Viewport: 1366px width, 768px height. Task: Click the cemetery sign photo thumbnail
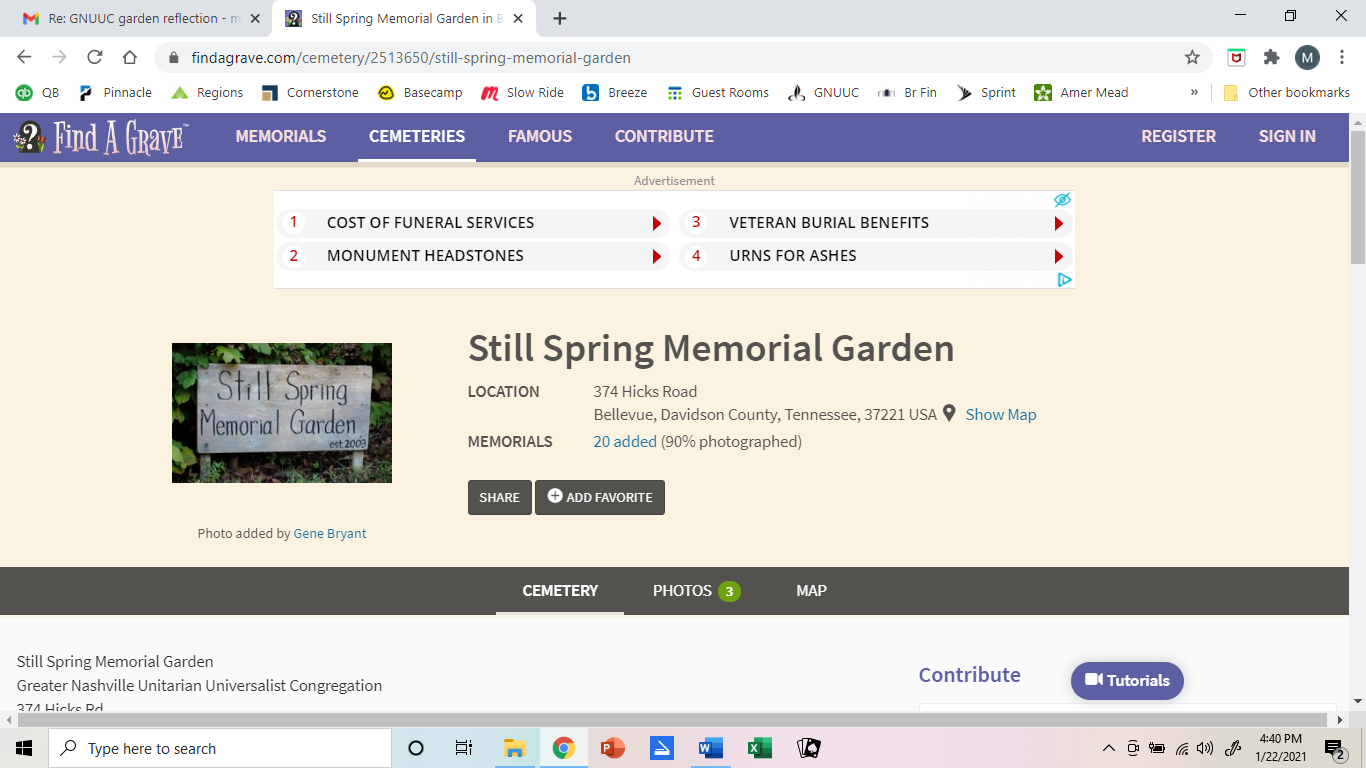point(282,413)
